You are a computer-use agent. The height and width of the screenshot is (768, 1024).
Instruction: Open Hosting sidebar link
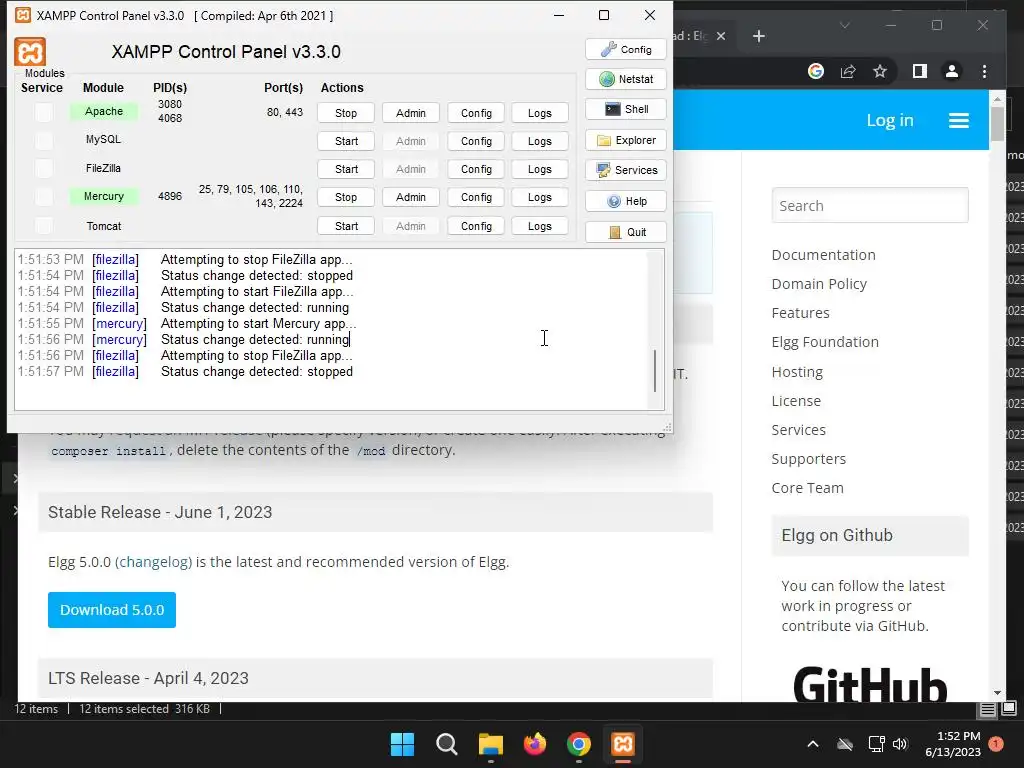[797, 372]
